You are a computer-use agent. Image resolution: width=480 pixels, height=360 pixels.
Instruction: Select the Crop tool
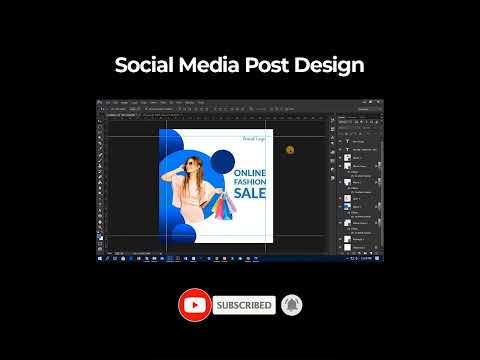click(x=100, y=144)
